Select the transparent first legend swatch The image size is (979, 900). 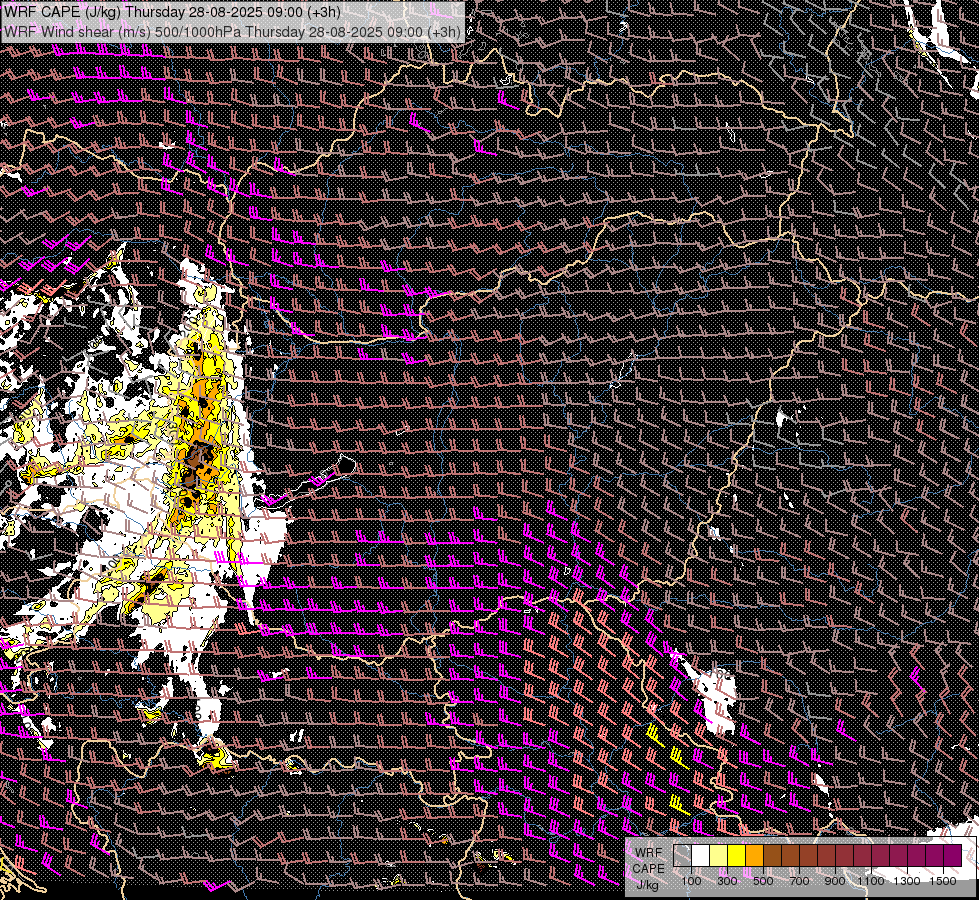(682, 855)
